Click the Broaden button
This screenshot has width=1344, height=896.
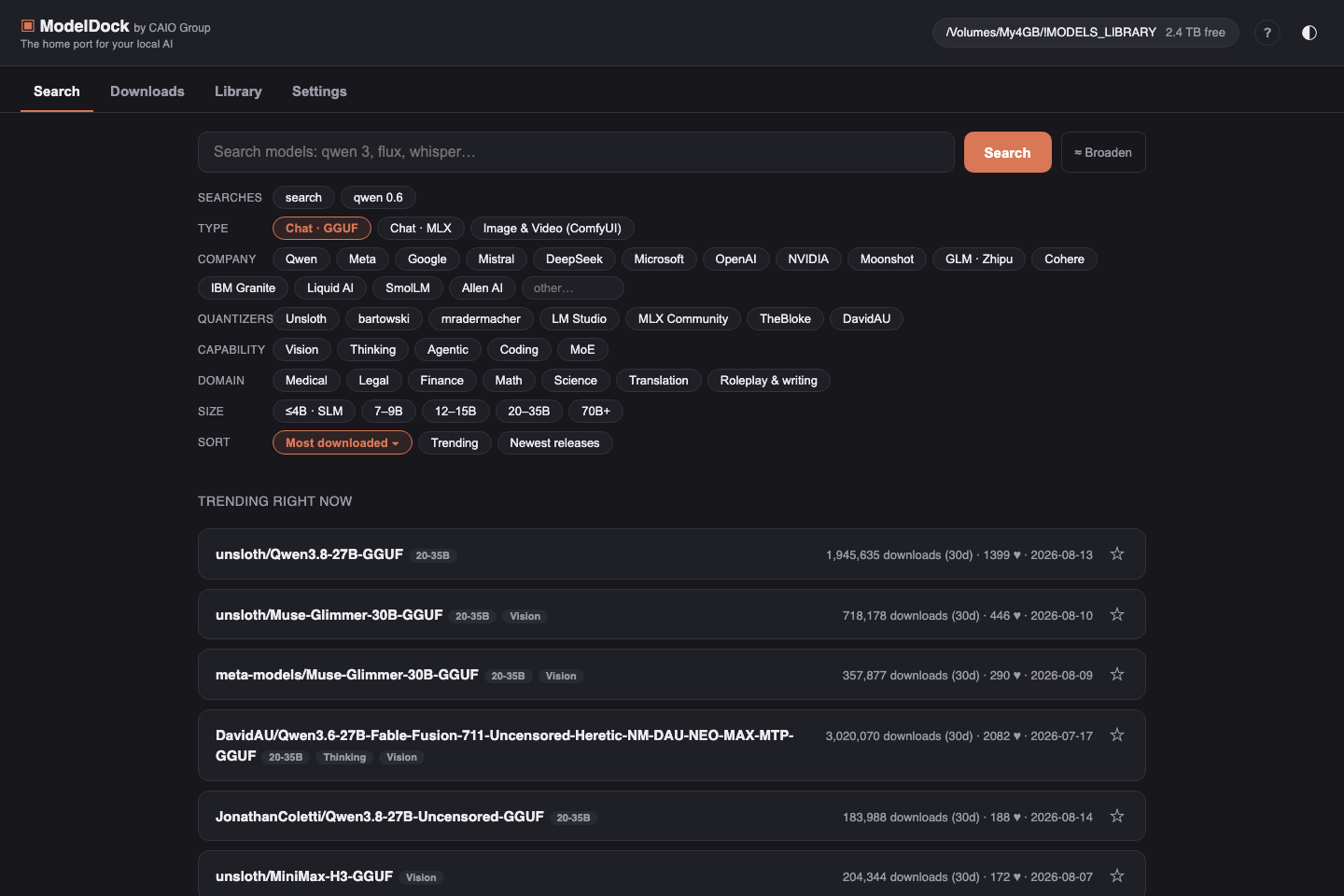coord(1103,152)
